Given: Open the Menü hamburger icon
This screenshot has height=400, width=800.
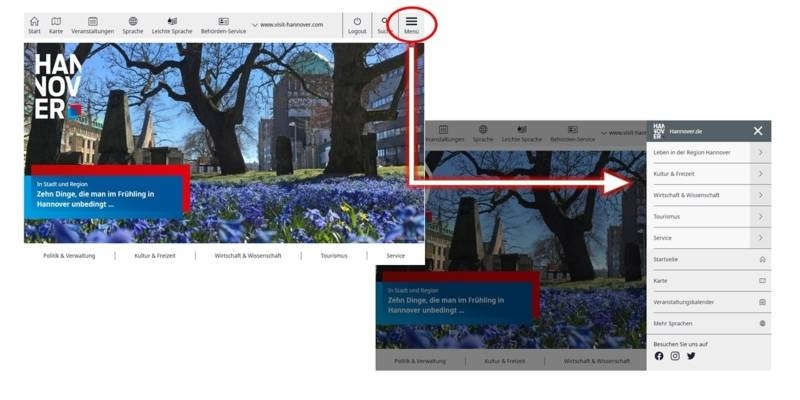Looking at the screenshot, I should [x=411, y=21].
